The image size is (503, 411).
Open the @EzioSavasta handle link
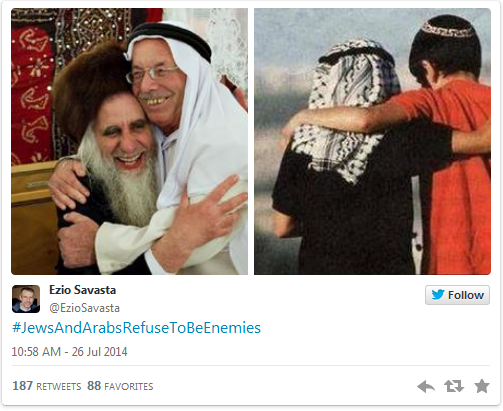pos(84,308)
